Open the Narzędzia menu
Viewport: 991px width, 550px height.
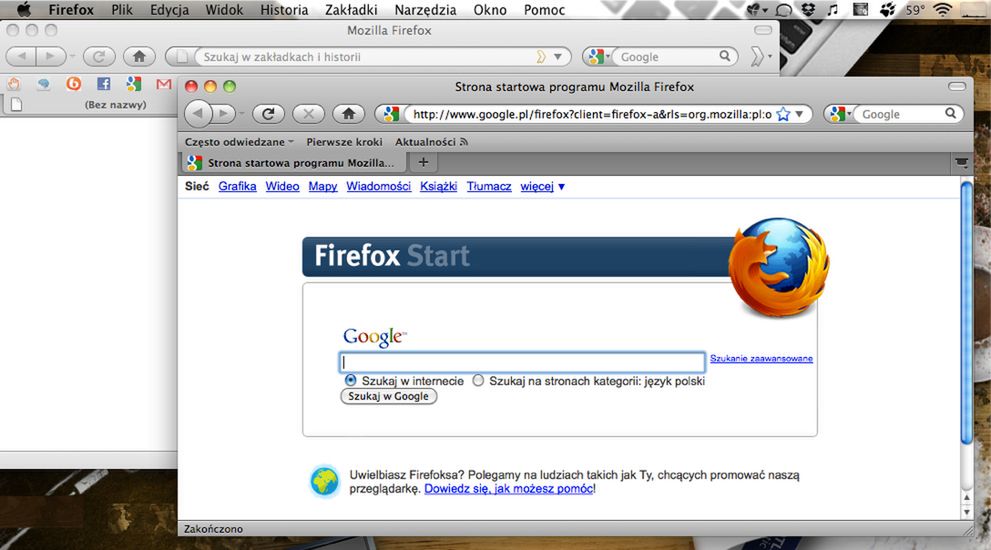tap(425, 9)
